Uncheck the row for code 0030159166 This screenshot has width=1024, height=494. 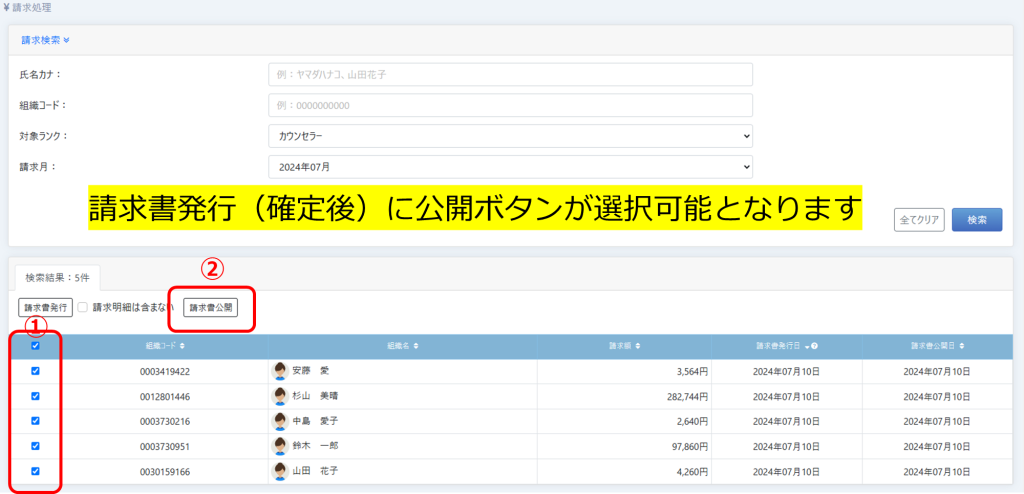(35, 471)
